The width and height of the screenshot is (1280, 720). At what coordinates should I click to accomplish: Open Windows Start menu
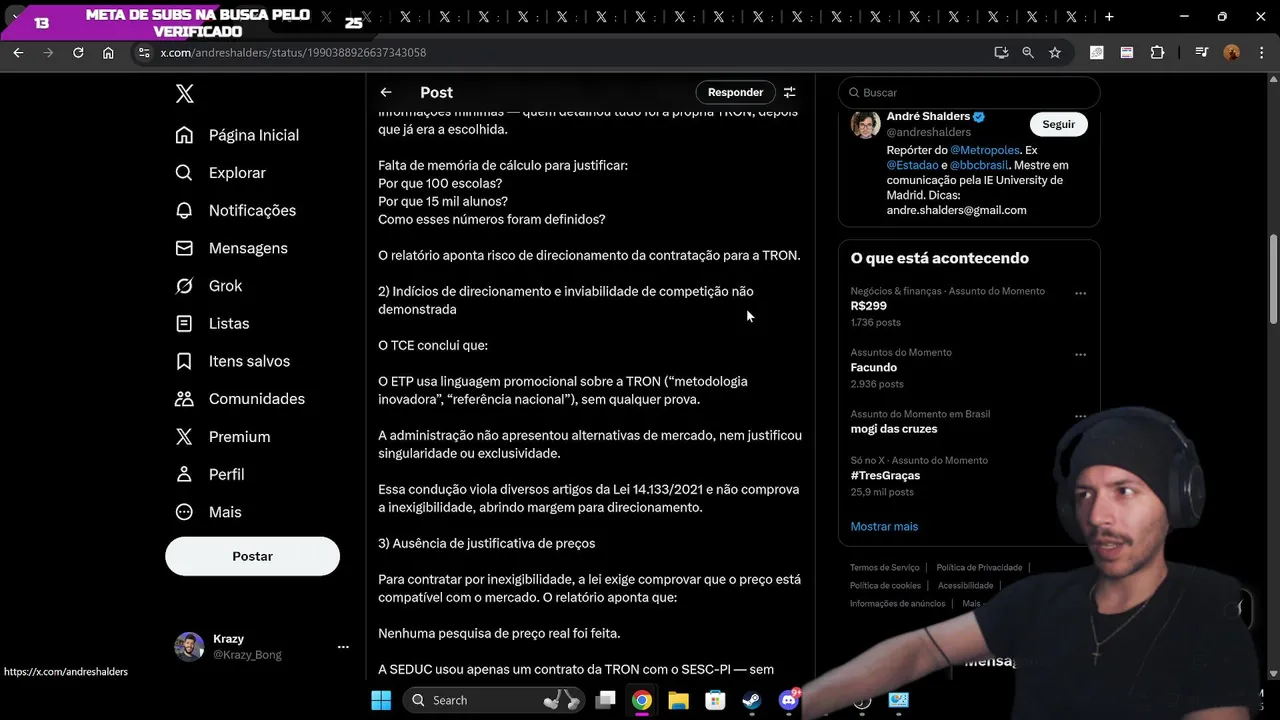[x=381, y=700]
